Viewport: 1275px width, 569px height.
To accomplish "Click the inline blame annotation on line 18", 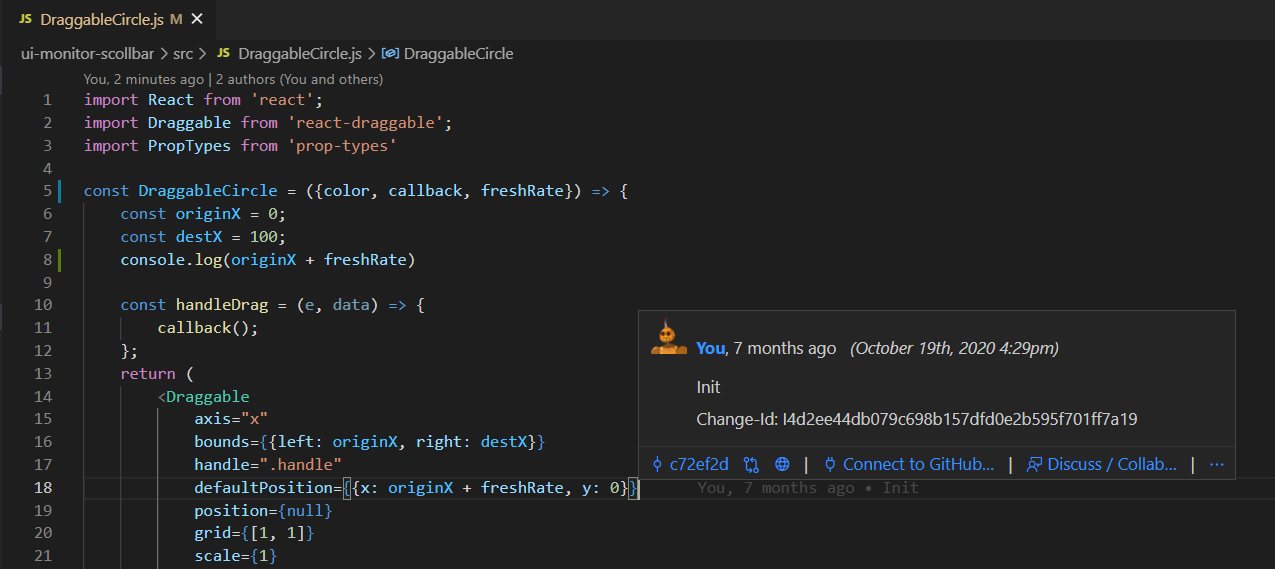I will tap(808, 488).
